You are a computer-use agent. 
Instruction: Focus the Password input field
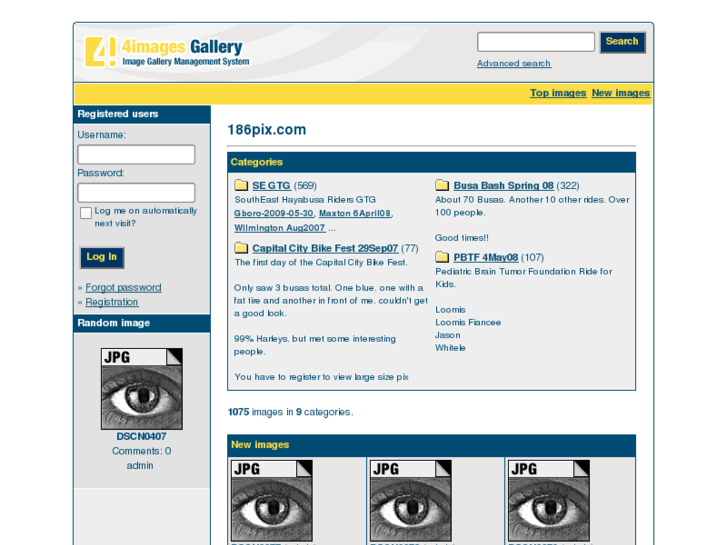136,192
